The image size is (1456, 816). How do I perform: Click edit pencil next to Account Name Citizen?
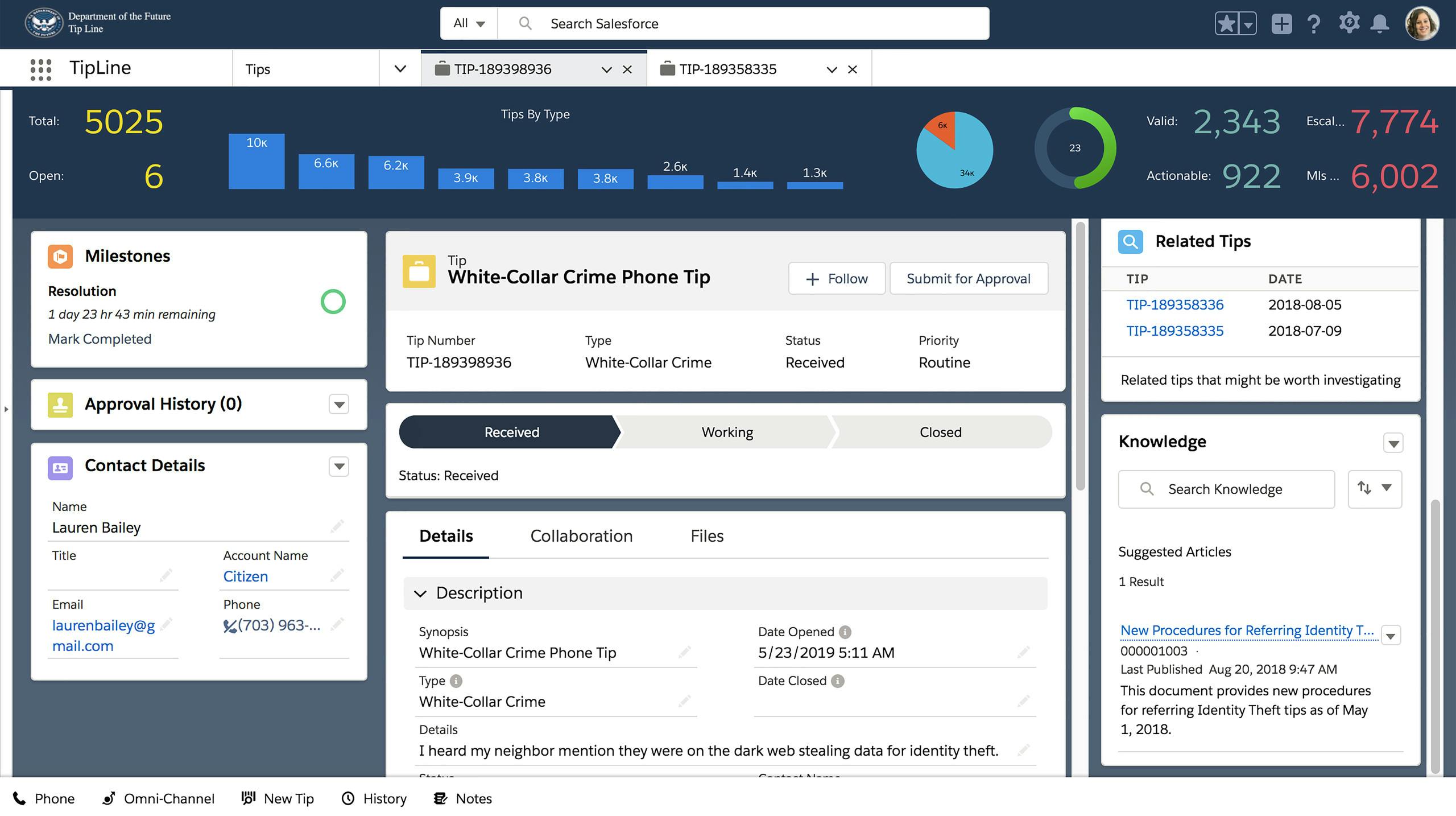coord(337,575)
